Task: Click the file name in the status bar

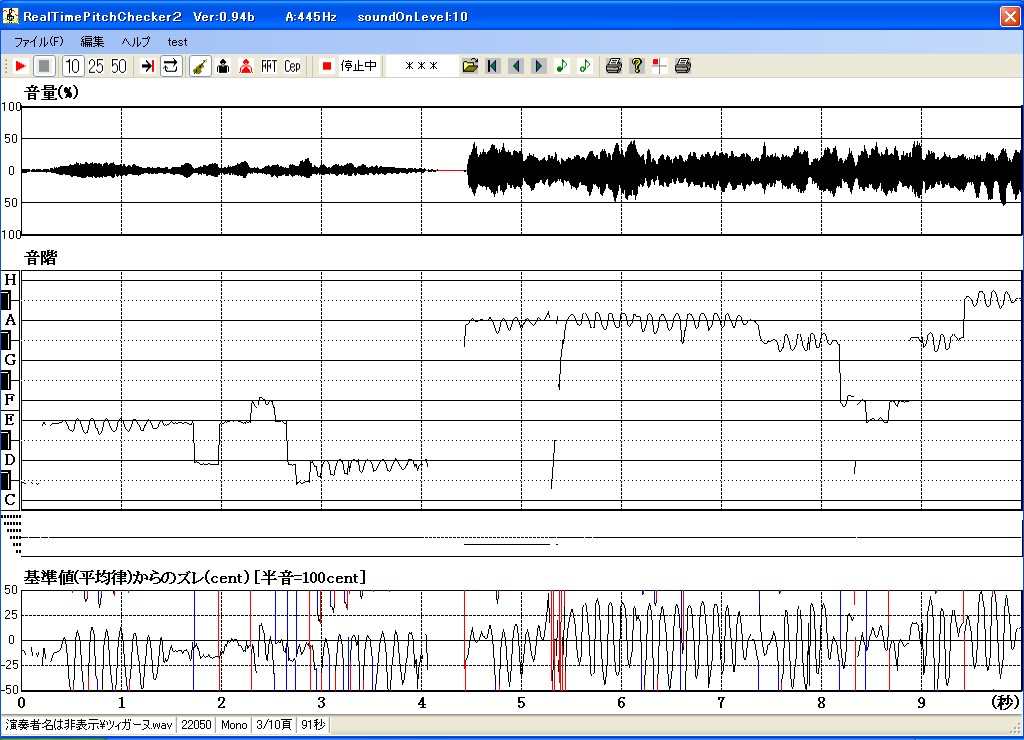Action: point(89,724)
